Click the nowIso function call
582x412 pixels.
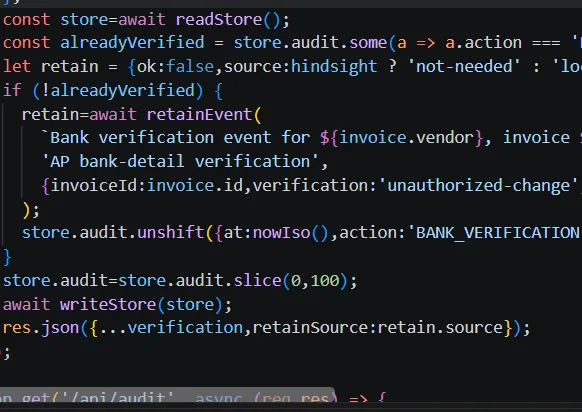[281, 233]
